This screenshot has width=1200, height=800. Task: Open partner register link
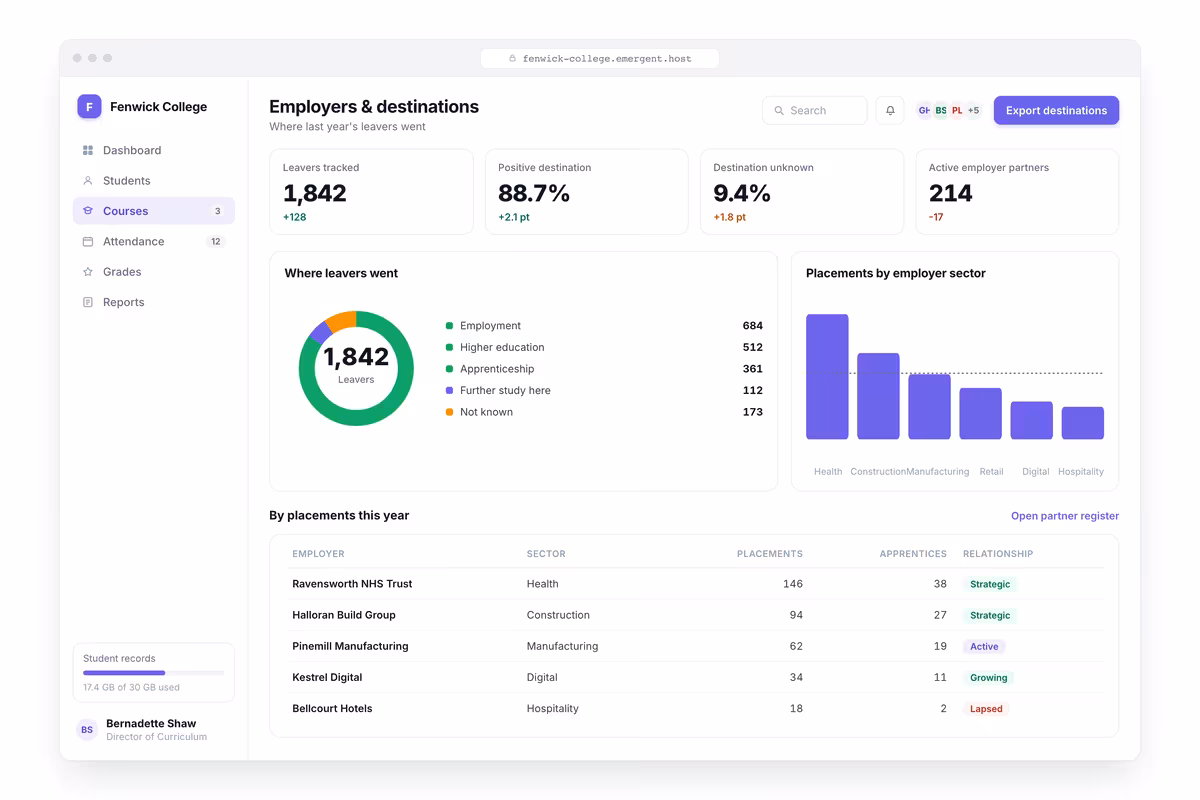(x=1065, y=516)
